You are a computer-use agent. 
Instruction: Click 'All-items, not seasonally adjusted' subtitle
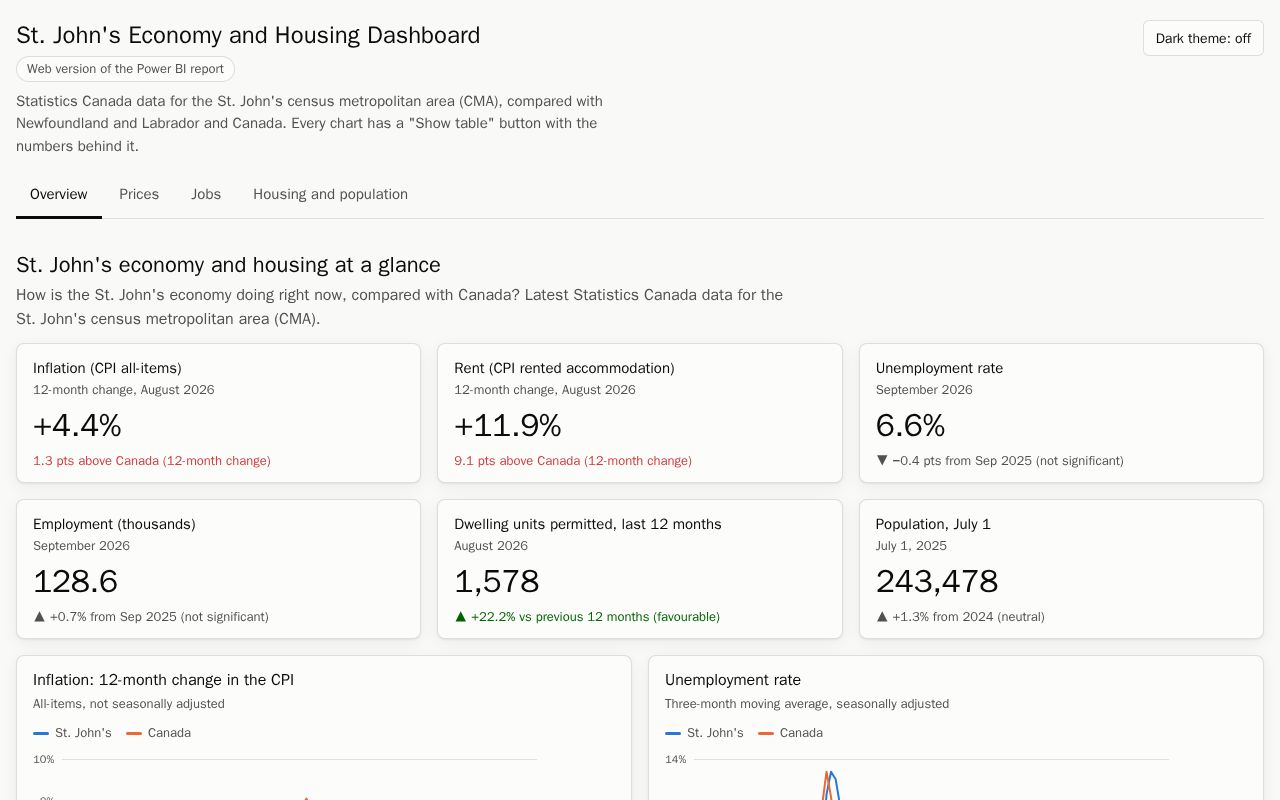pos(129,704)
